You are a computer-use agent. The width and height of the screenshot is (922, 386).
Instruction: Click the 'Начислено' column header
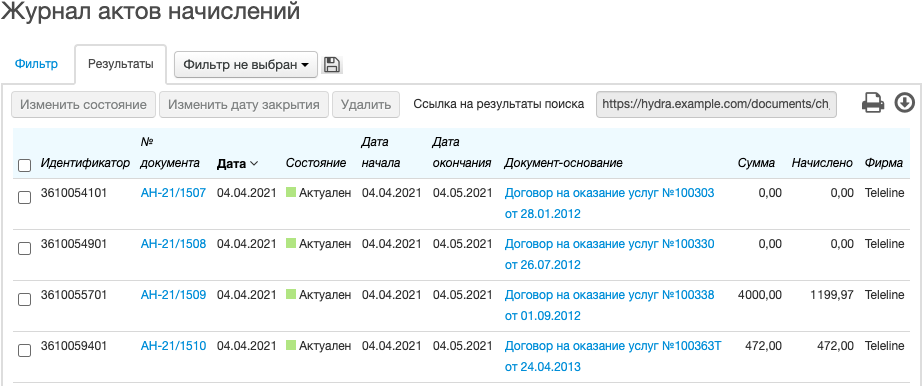tap(822, 163)
